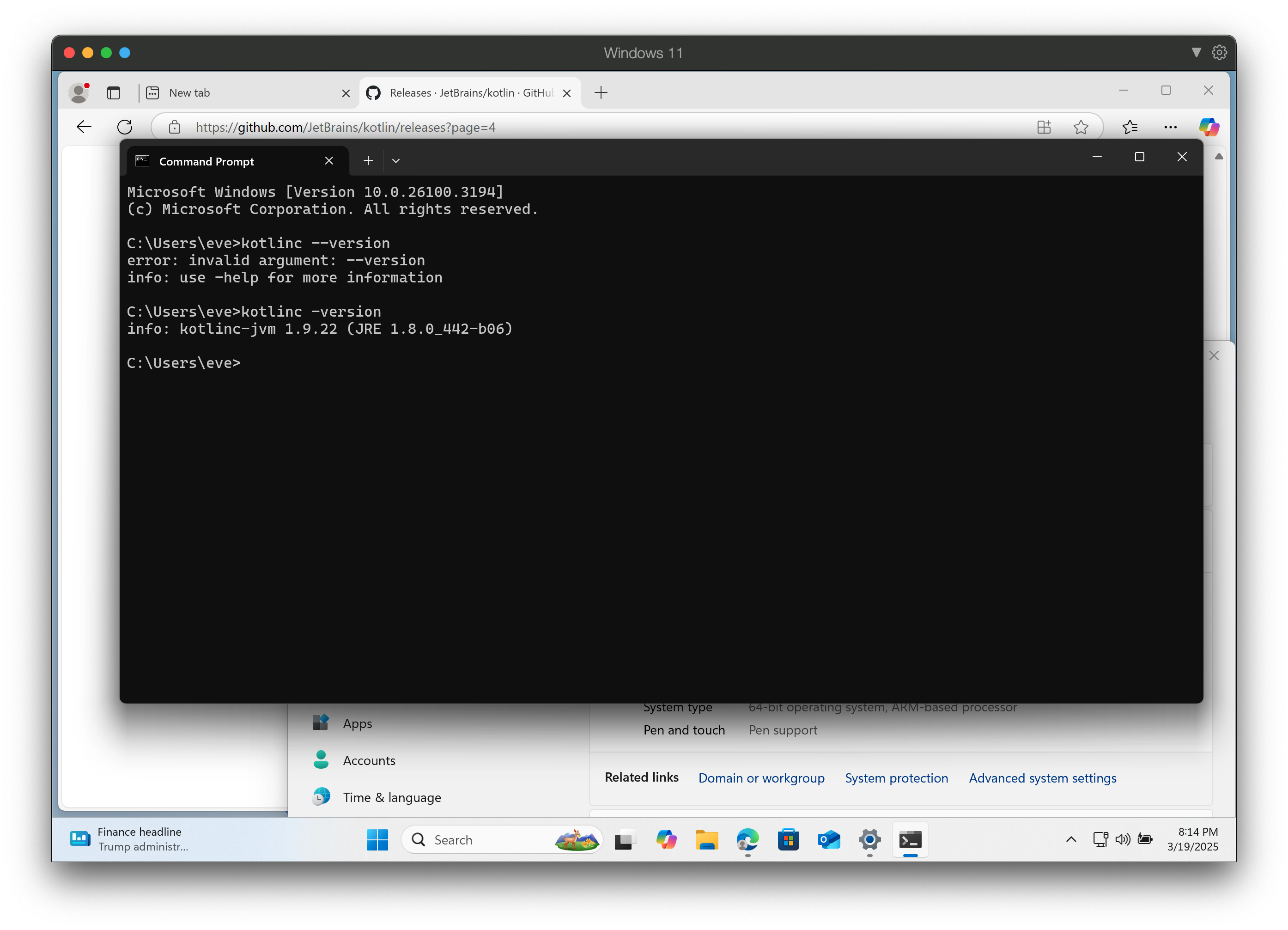The height and width of the screenshot is (930, 1288).
Task: Open the split screen tool in Edge
Action: tap(1044, 127)
